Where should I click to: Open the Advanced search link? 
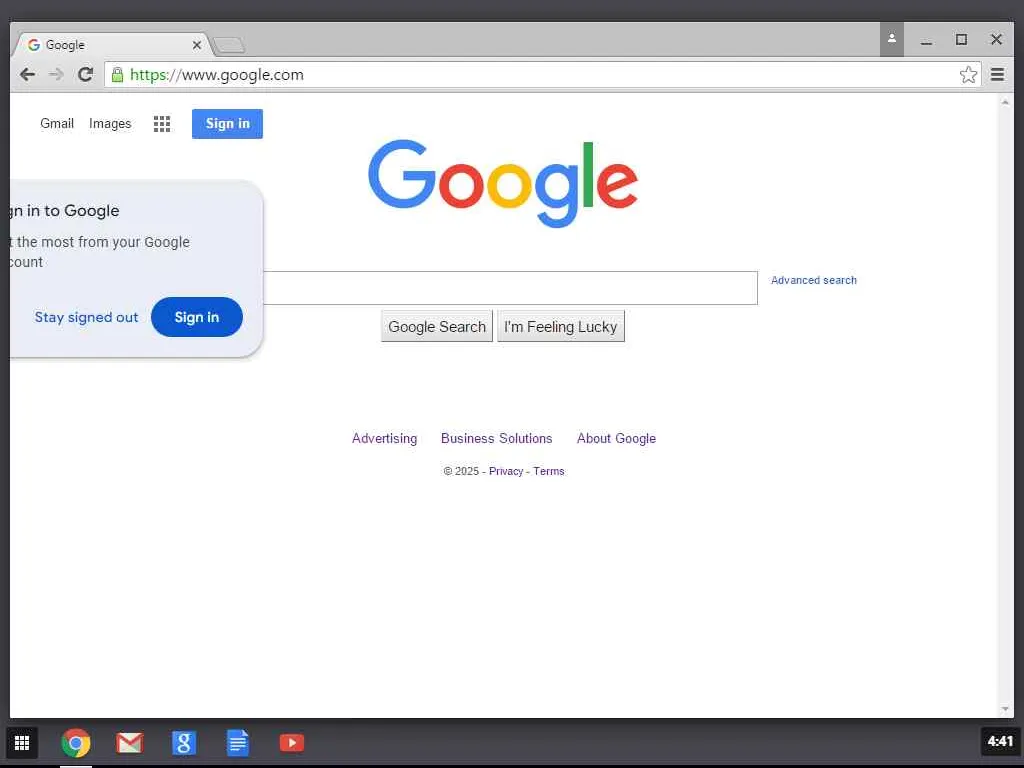point(814,280)
